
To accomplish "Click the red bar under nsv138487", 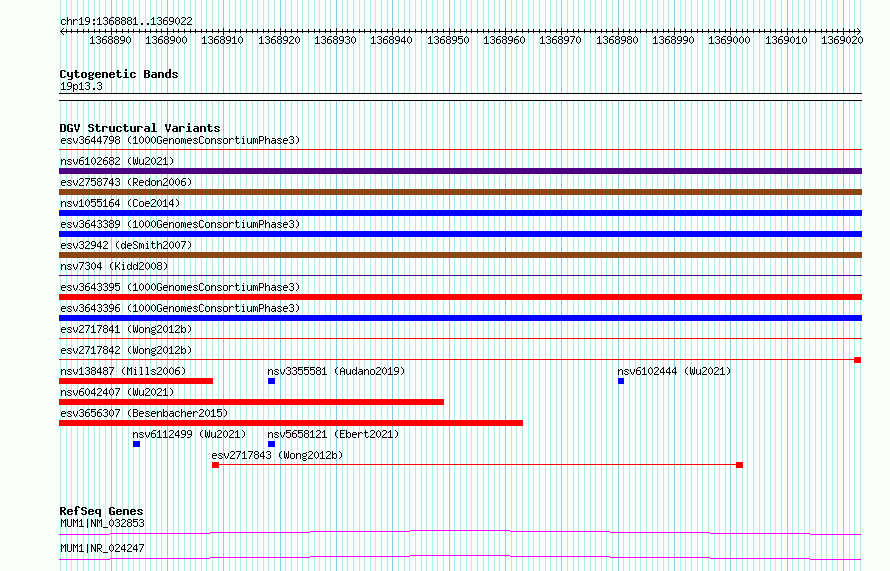I will (x=136, y=381).
